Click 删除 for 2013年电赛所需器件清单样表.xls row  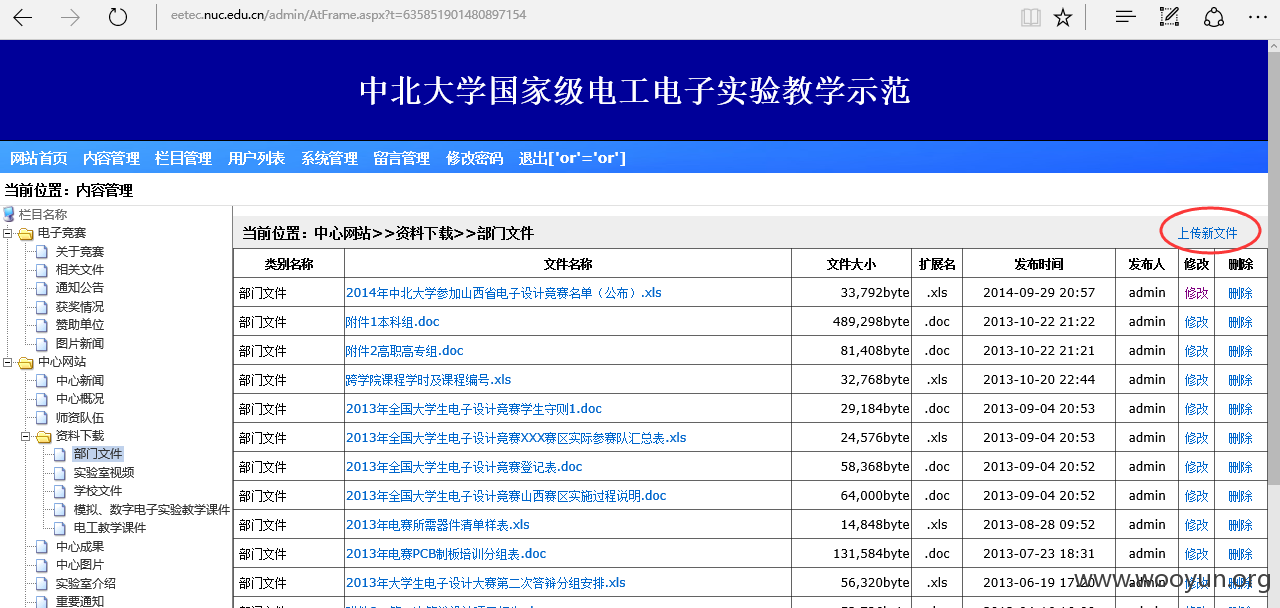coord(1240,525)
